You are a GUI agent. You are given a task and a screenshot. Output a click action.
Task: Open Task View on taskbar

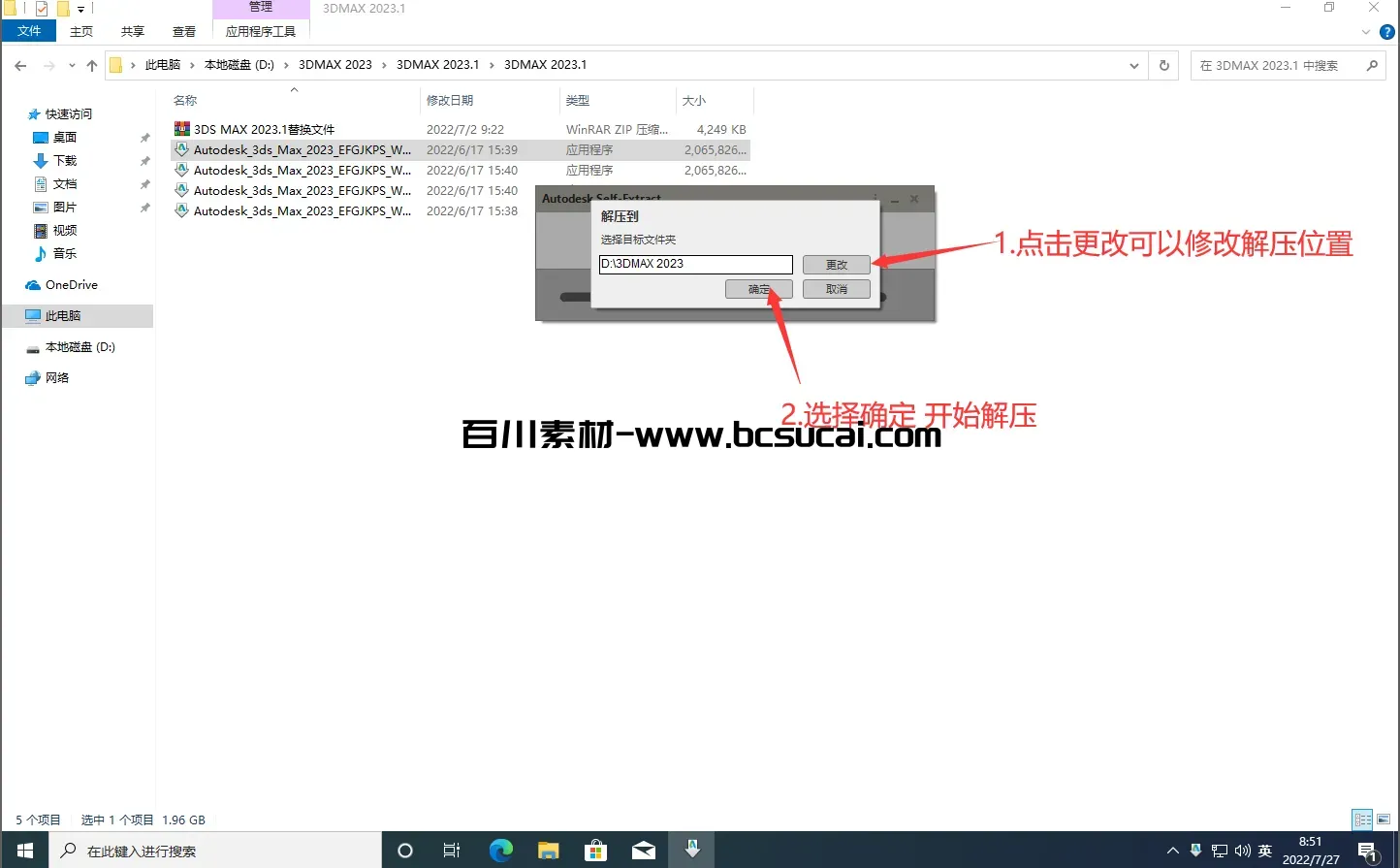click(452, 851)
